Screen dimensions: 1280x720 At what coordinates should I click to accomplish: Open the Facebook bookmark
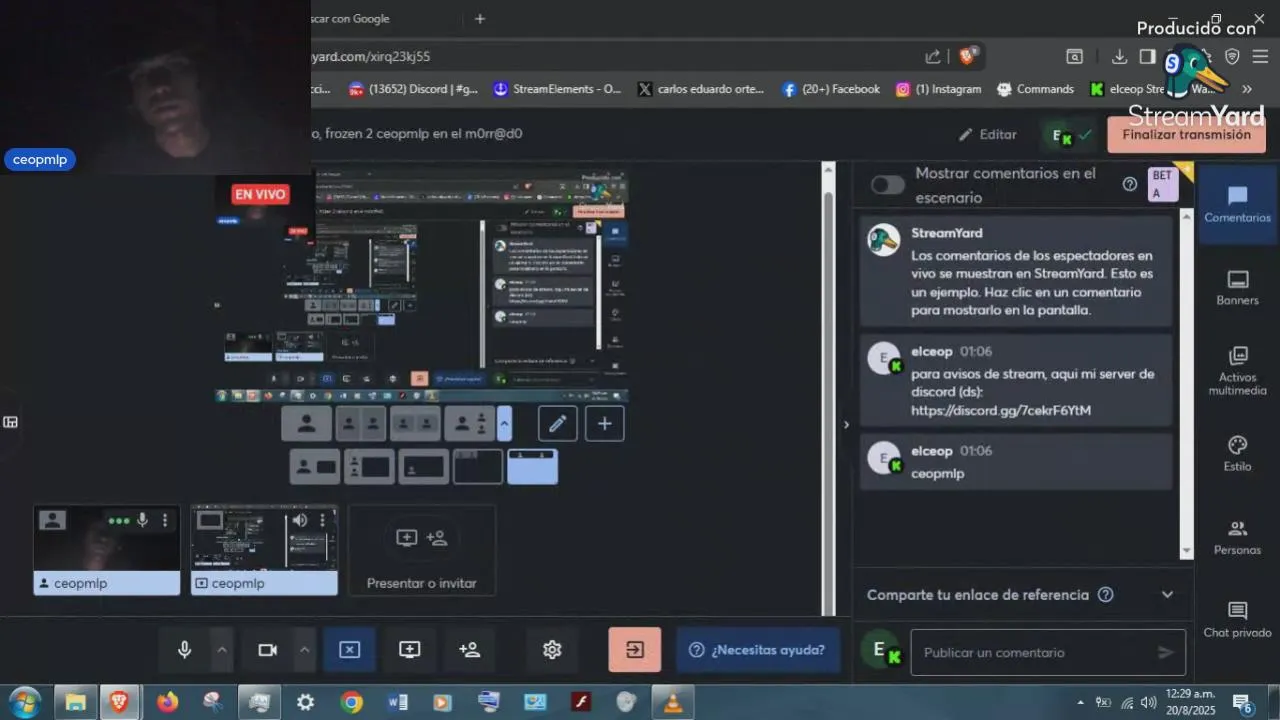point(831,89)
